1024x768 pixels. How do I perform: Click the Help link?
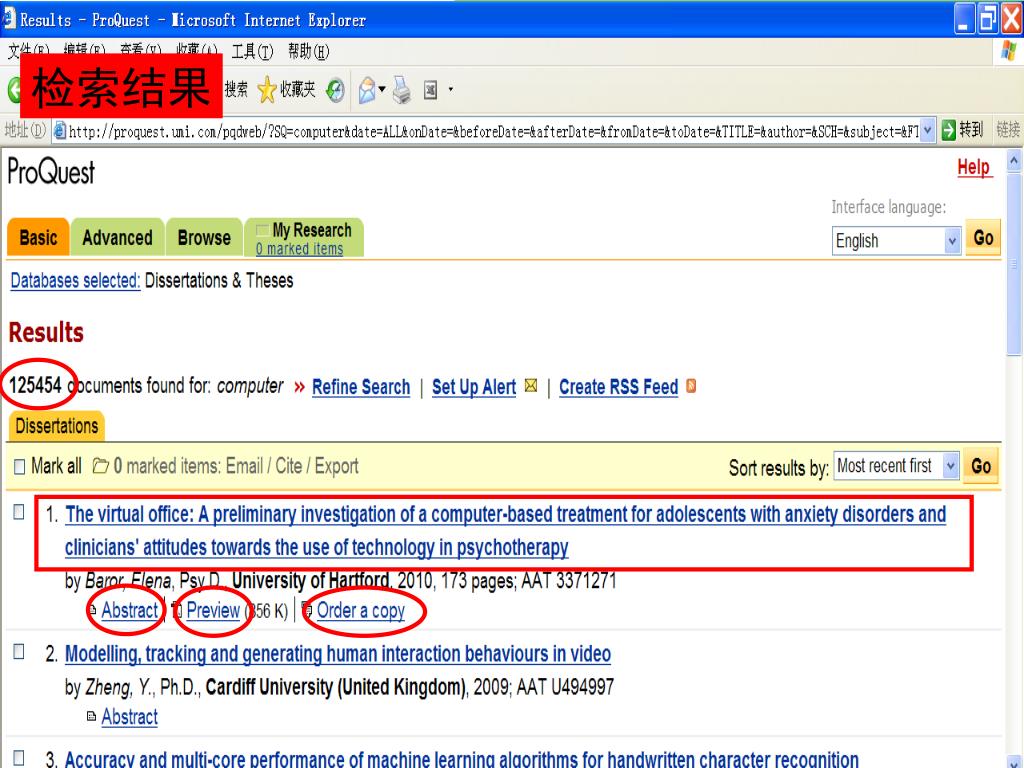[974, 167]
